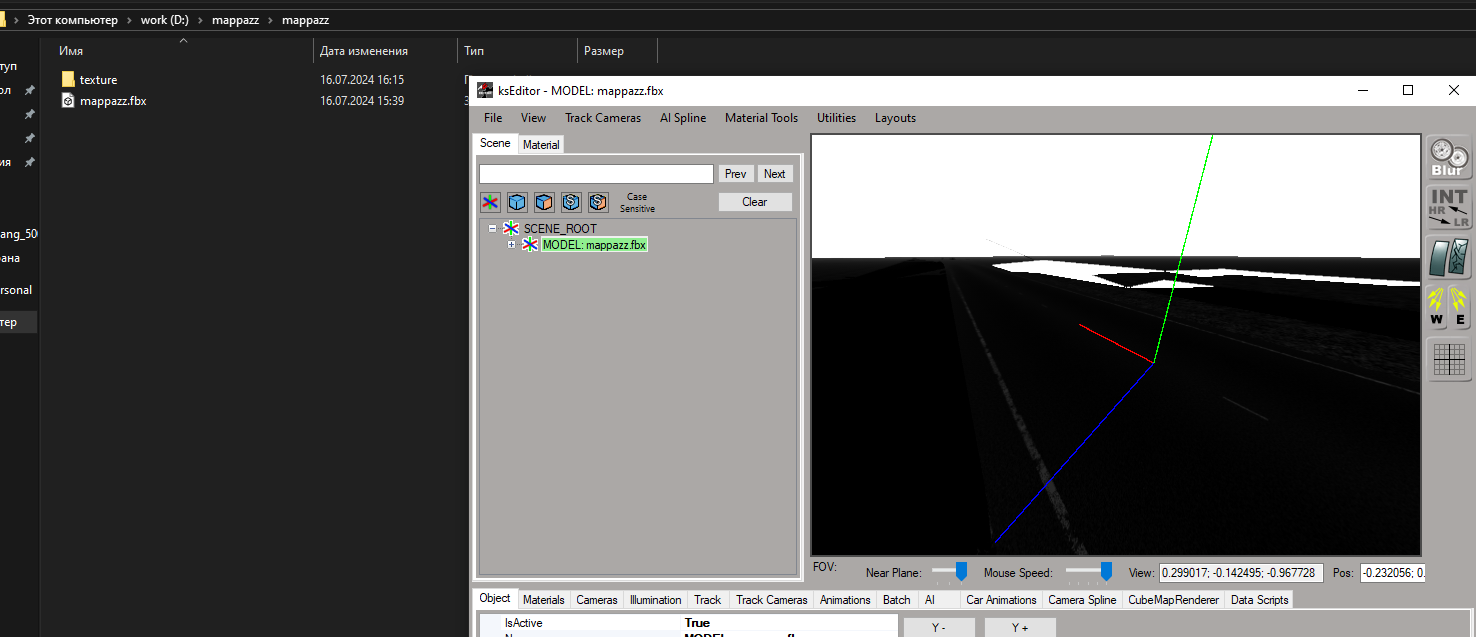
Task: Select the Camera Spline tab
Action: [x=1082, y=600]
